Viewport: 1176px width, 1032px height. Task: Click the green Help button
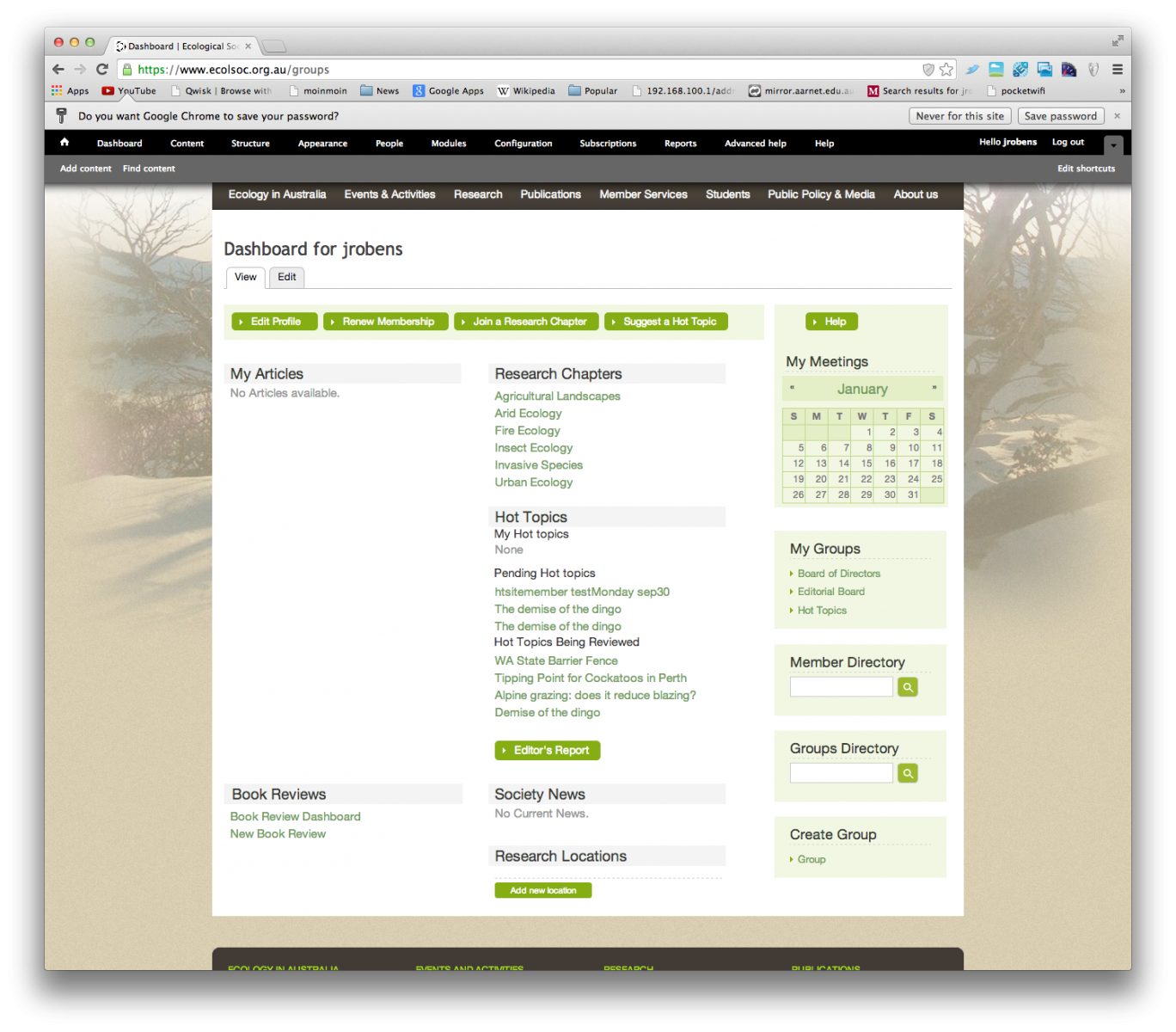tap(832, 322)
